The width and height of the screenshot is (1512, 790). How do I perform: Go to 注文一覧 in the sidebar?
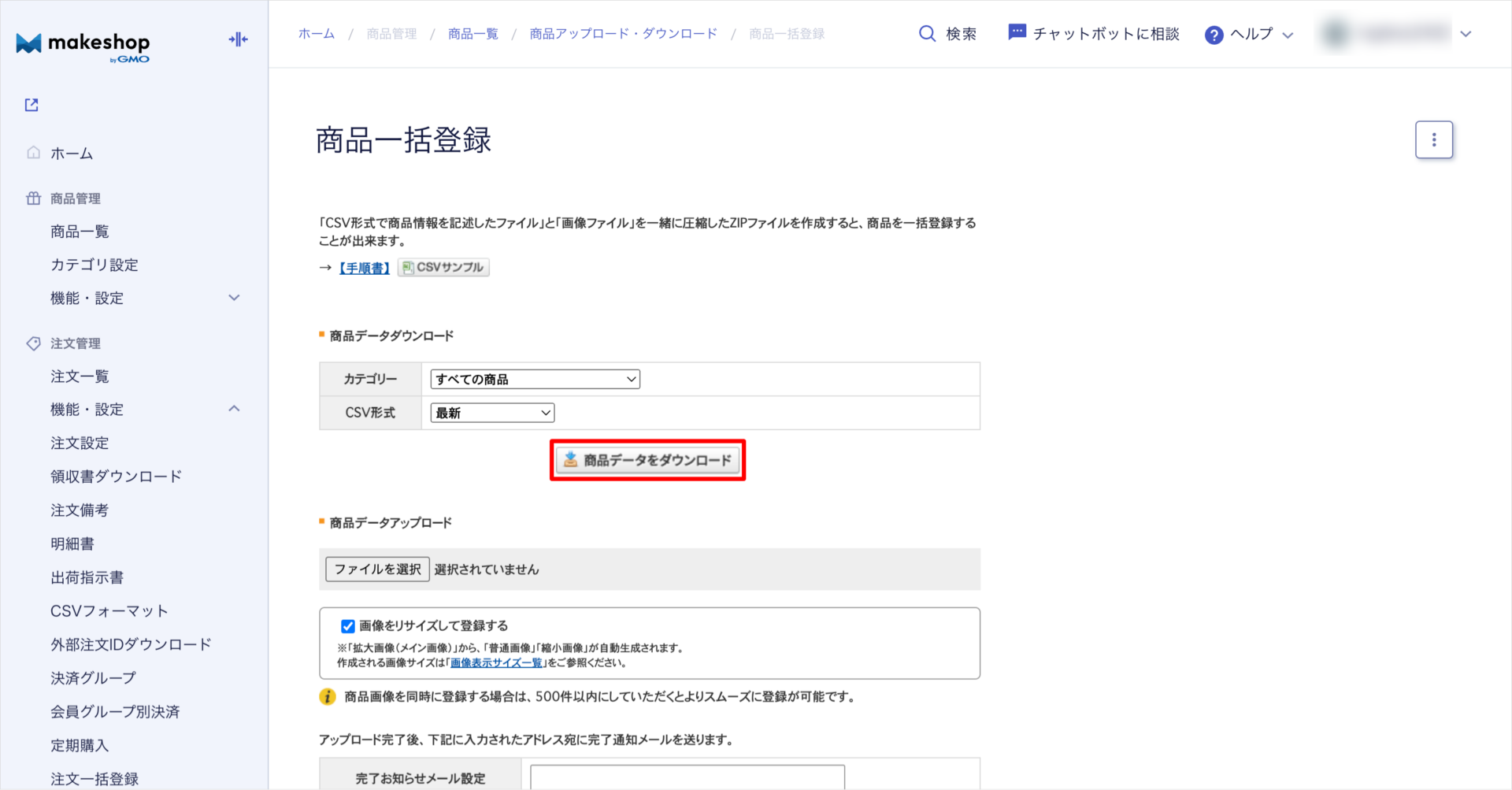coord(80,376)
